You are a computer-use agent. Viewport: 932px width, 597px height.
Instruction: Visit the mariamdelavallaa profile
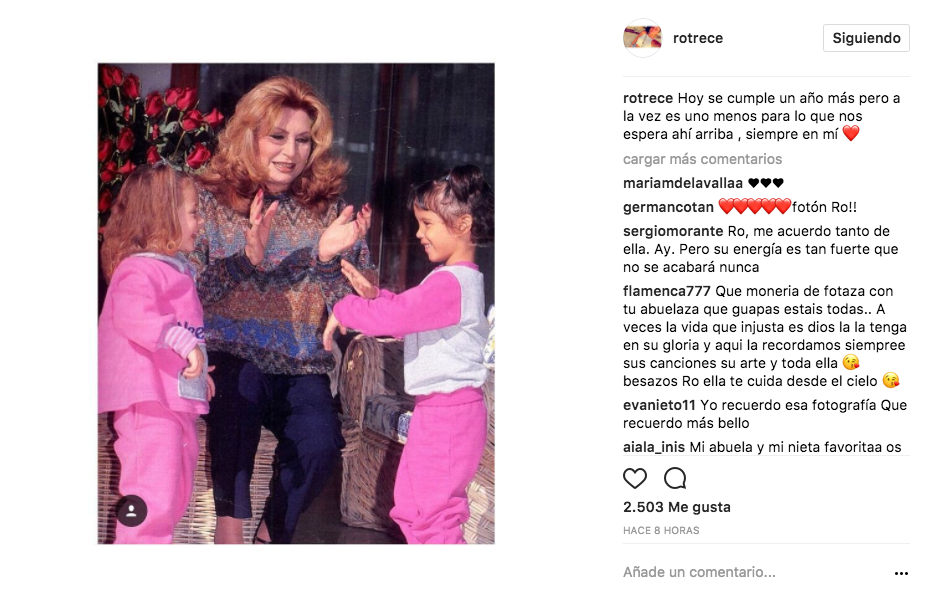(x=682, y=183)
